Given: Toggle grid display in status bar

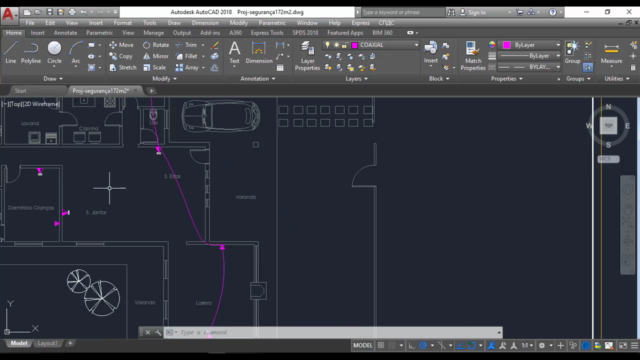Looking at the screenshot, I should [381, 345].
